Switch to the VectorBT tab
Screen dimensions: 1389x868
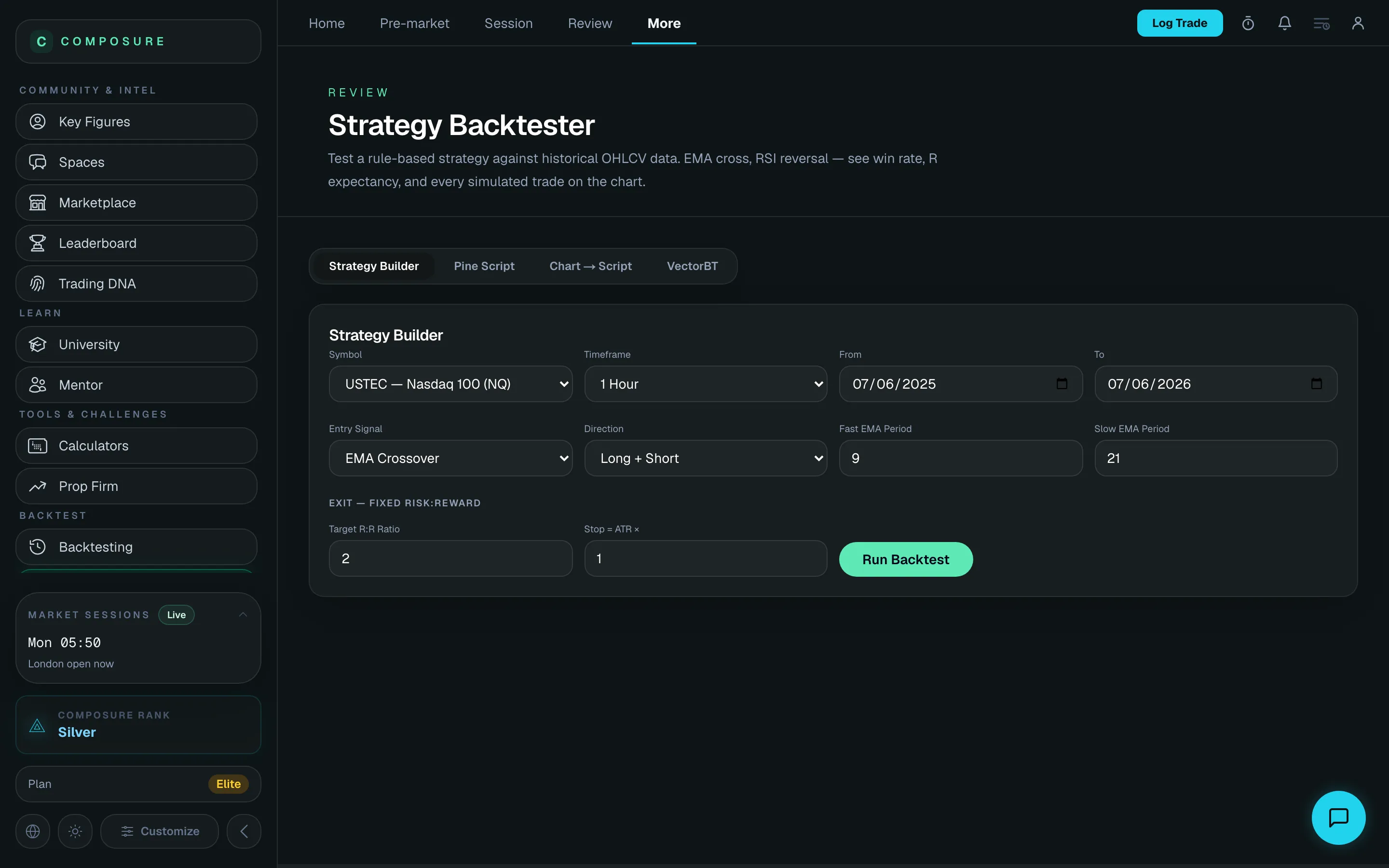click(692, 266)
